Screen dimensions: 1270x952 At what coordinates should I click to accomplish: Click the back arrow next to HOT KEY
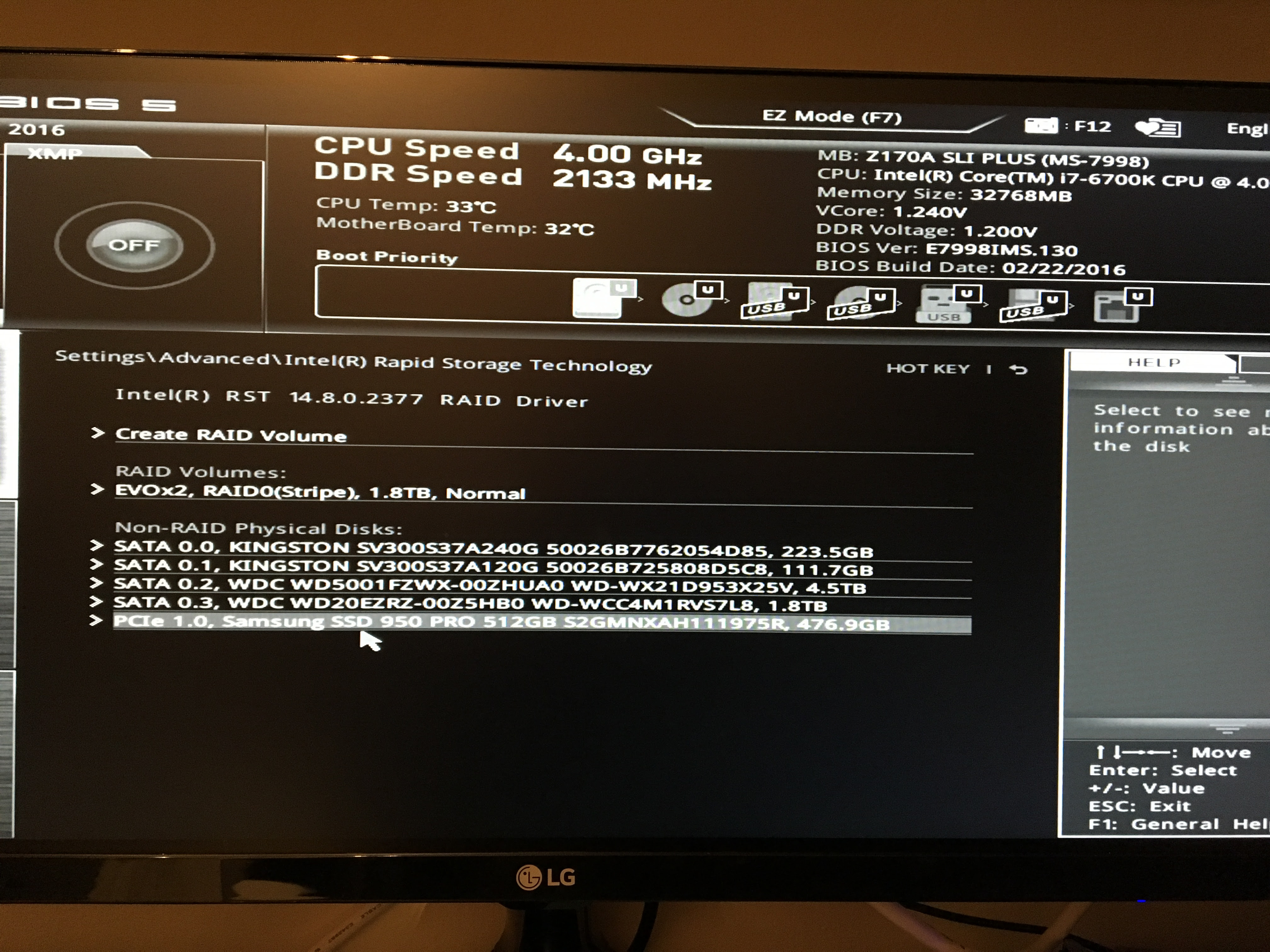[x=1018, y=369]
